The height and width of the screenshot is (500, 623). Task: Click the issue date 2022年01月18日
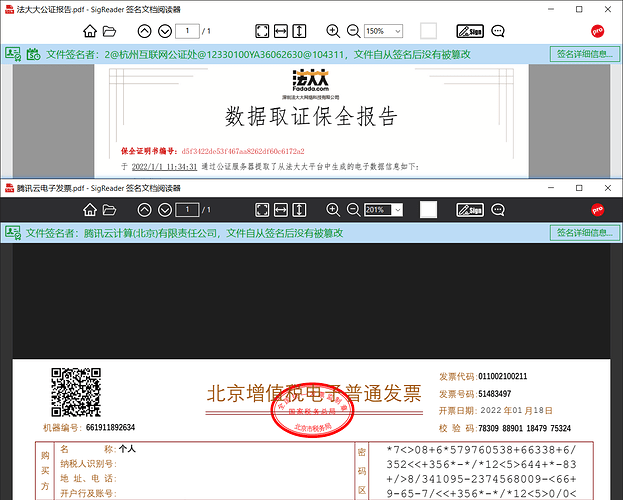[x=516, y=411]
